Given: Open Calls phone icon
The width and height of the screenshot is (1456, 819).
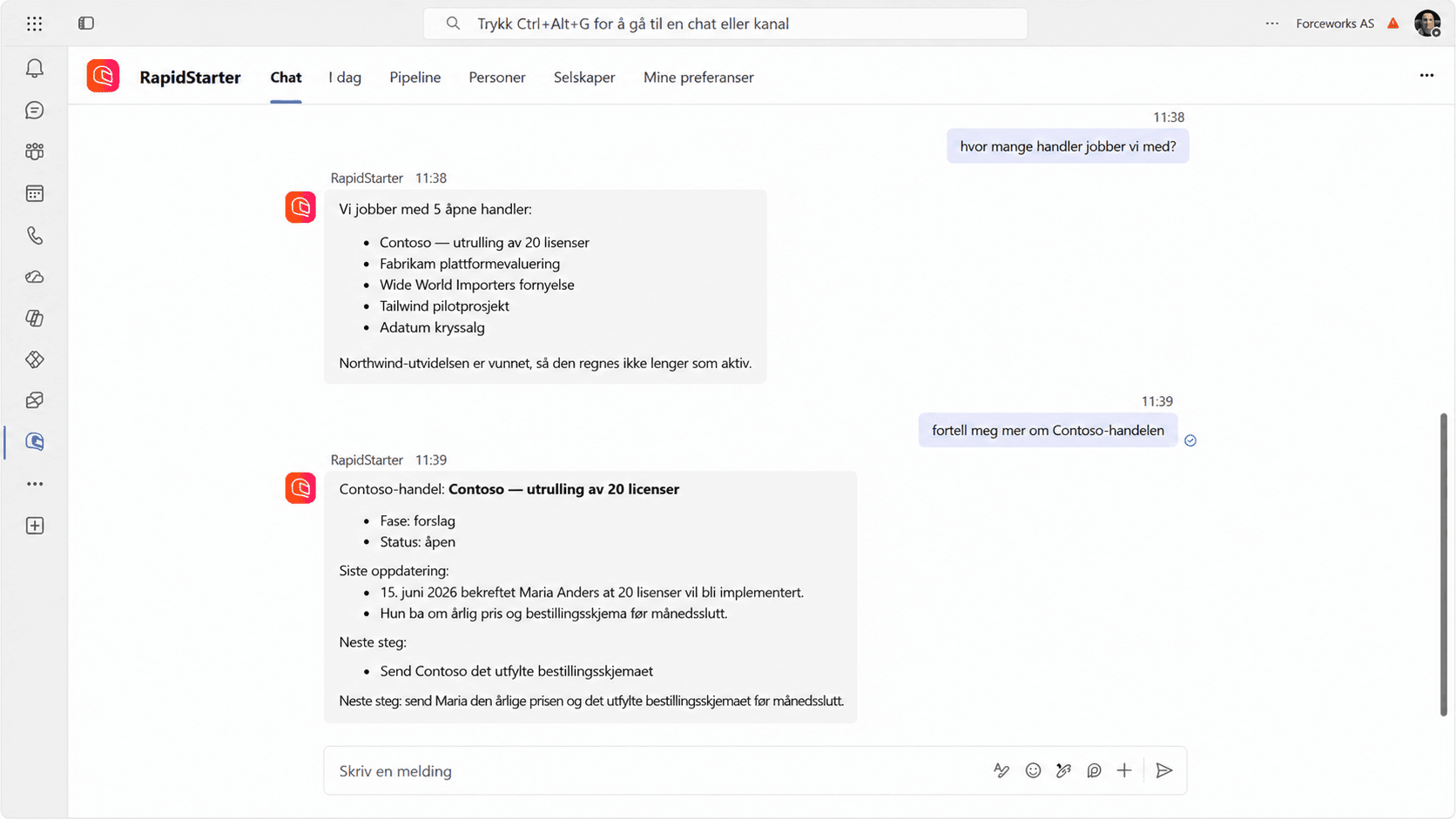Looking at the screenshot, I should coord(35,235).
